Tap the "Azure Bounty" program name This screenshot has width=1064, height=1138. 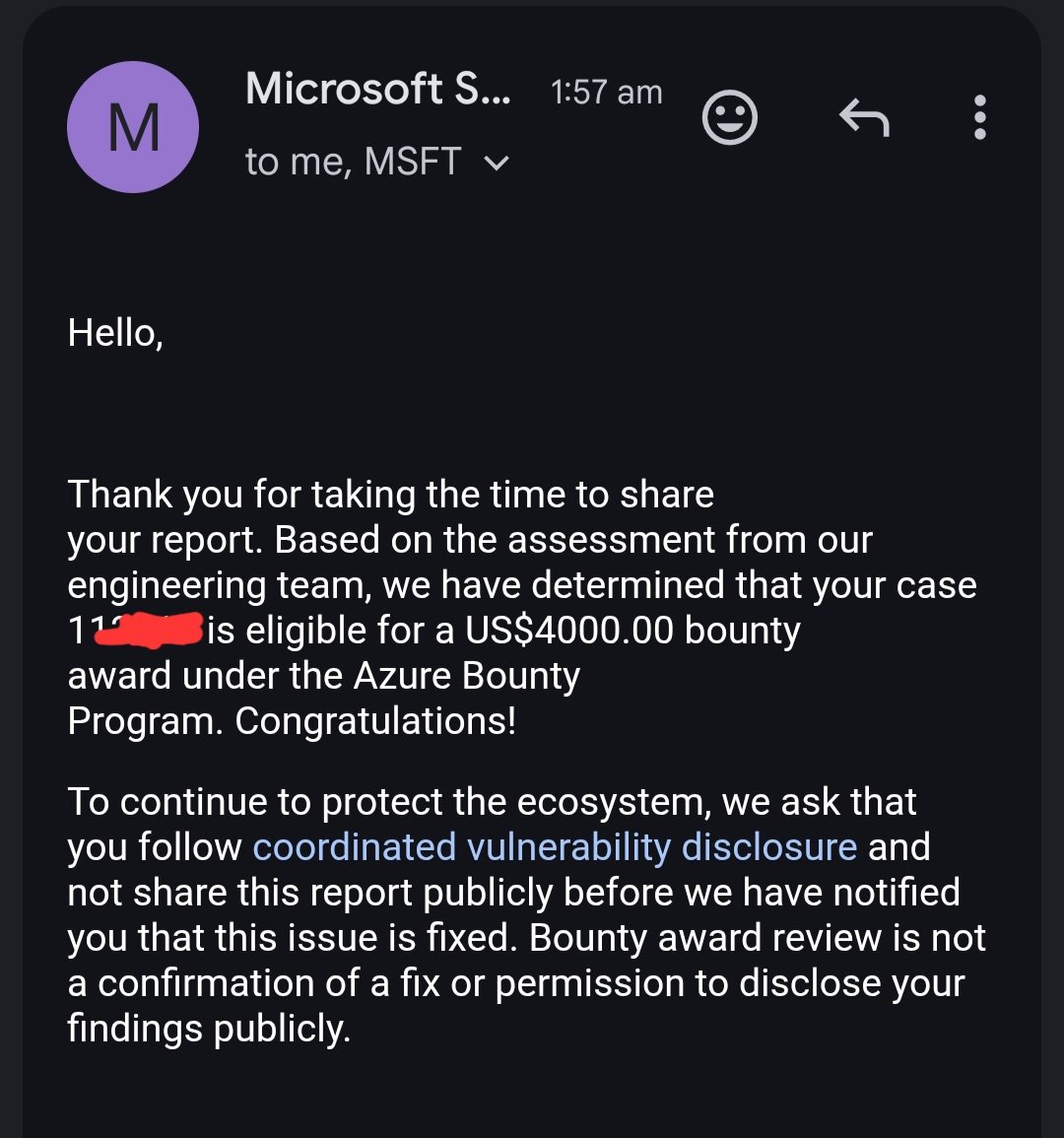tap(467, 676)
